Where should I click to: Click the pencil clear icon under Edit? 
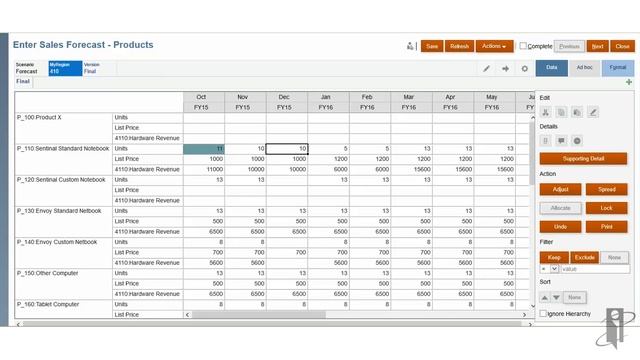click(x=593, y=112)
